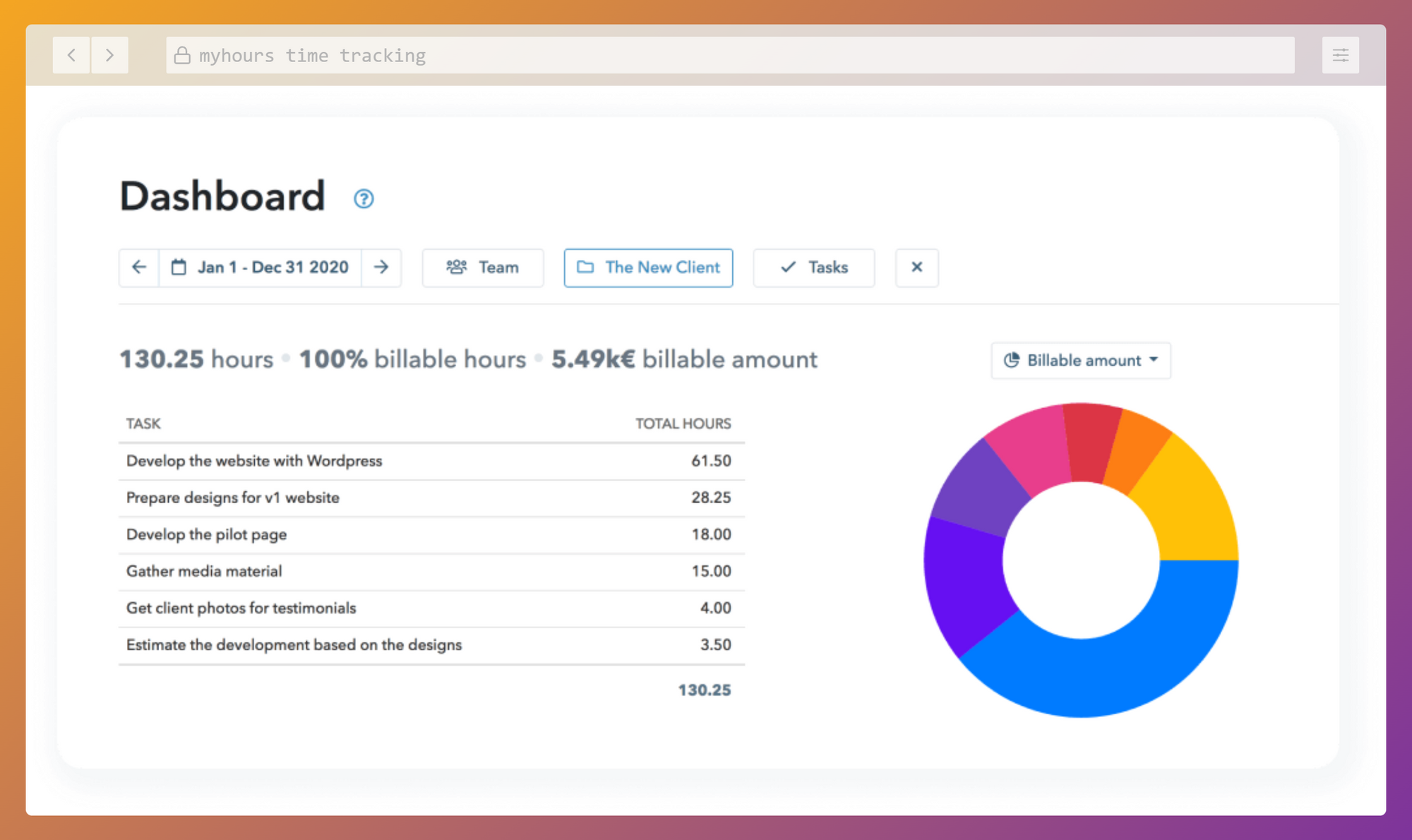Click the TASK column header
The image size is (1412, 840).
[x=143, y=424]
